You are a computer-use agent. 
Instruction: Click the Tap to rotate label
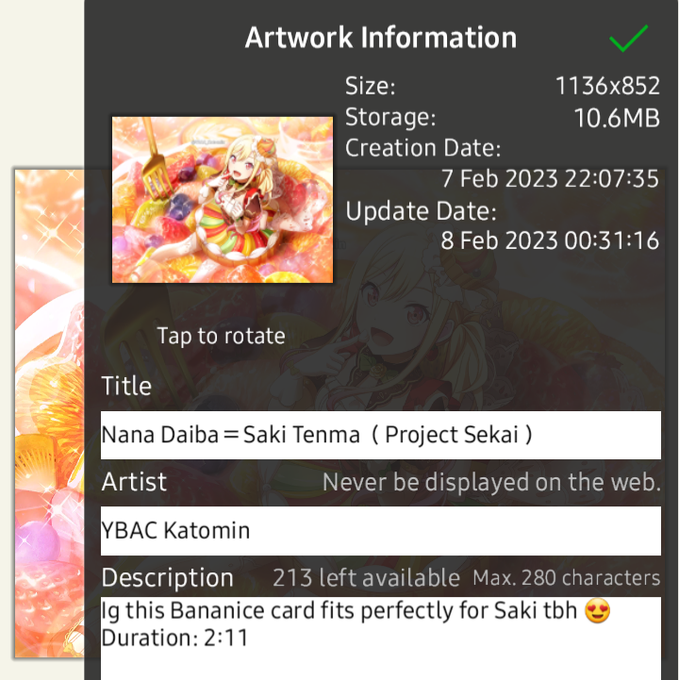[221, 336]
